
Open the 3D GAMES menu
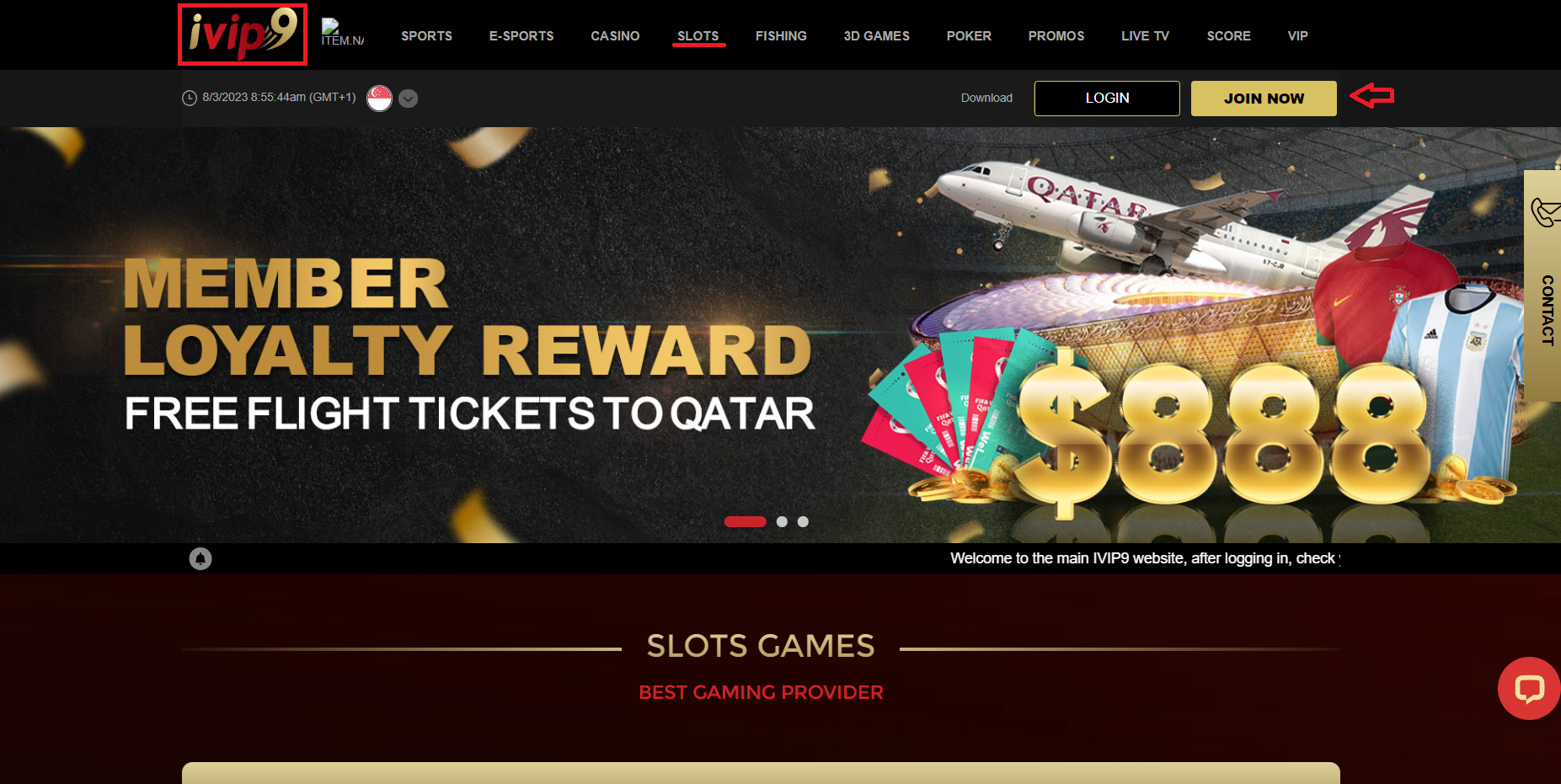[x=877, y=36]
